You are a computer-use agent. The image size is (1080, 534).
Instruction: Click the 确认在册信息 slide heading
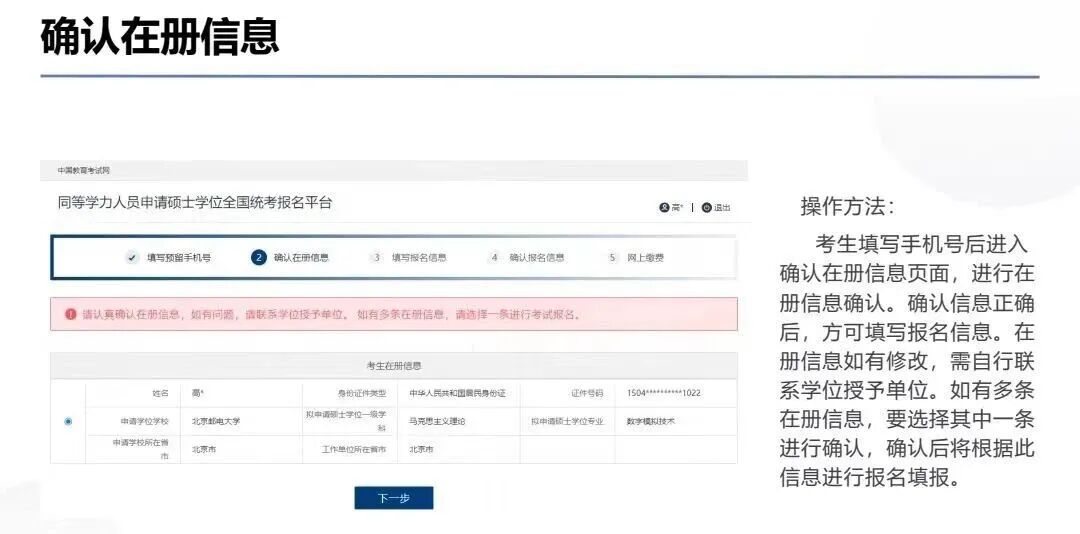(160, 36)
